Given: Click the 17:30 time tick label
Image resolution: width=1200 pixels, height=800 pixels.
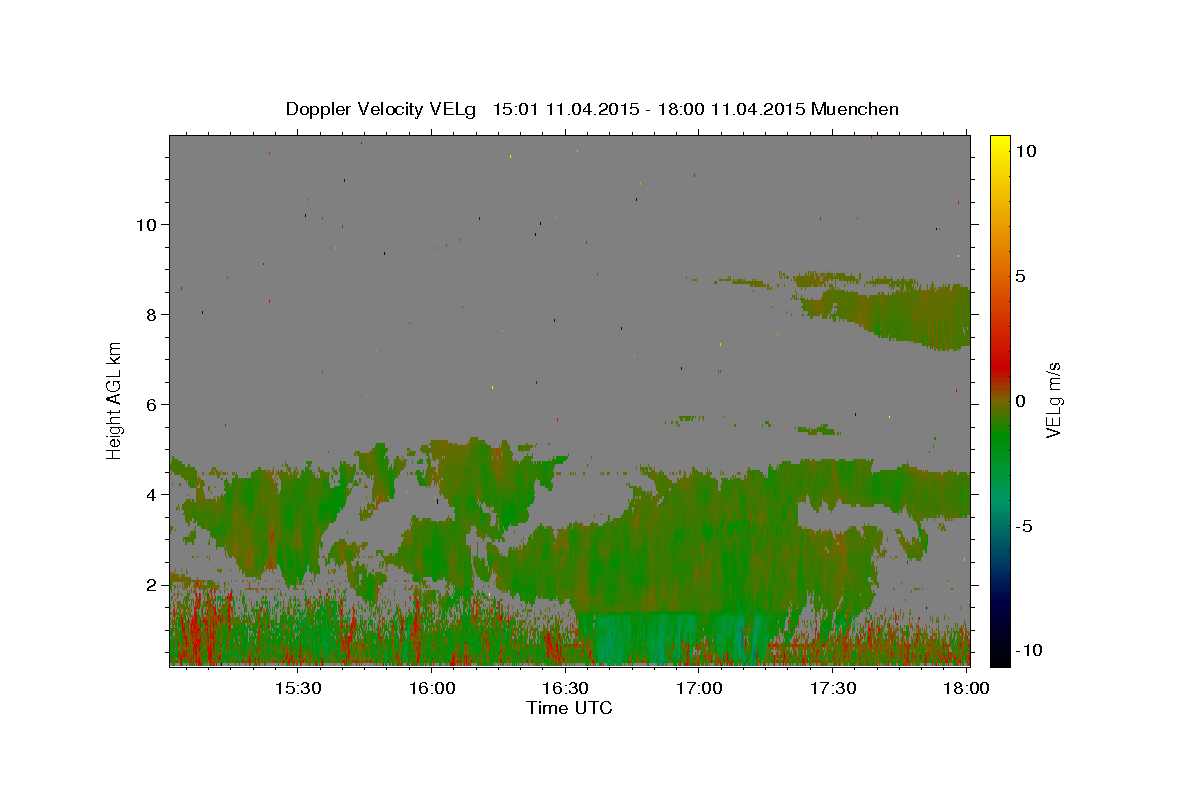Looking at the screenshot, I should [x=833, y=689].
